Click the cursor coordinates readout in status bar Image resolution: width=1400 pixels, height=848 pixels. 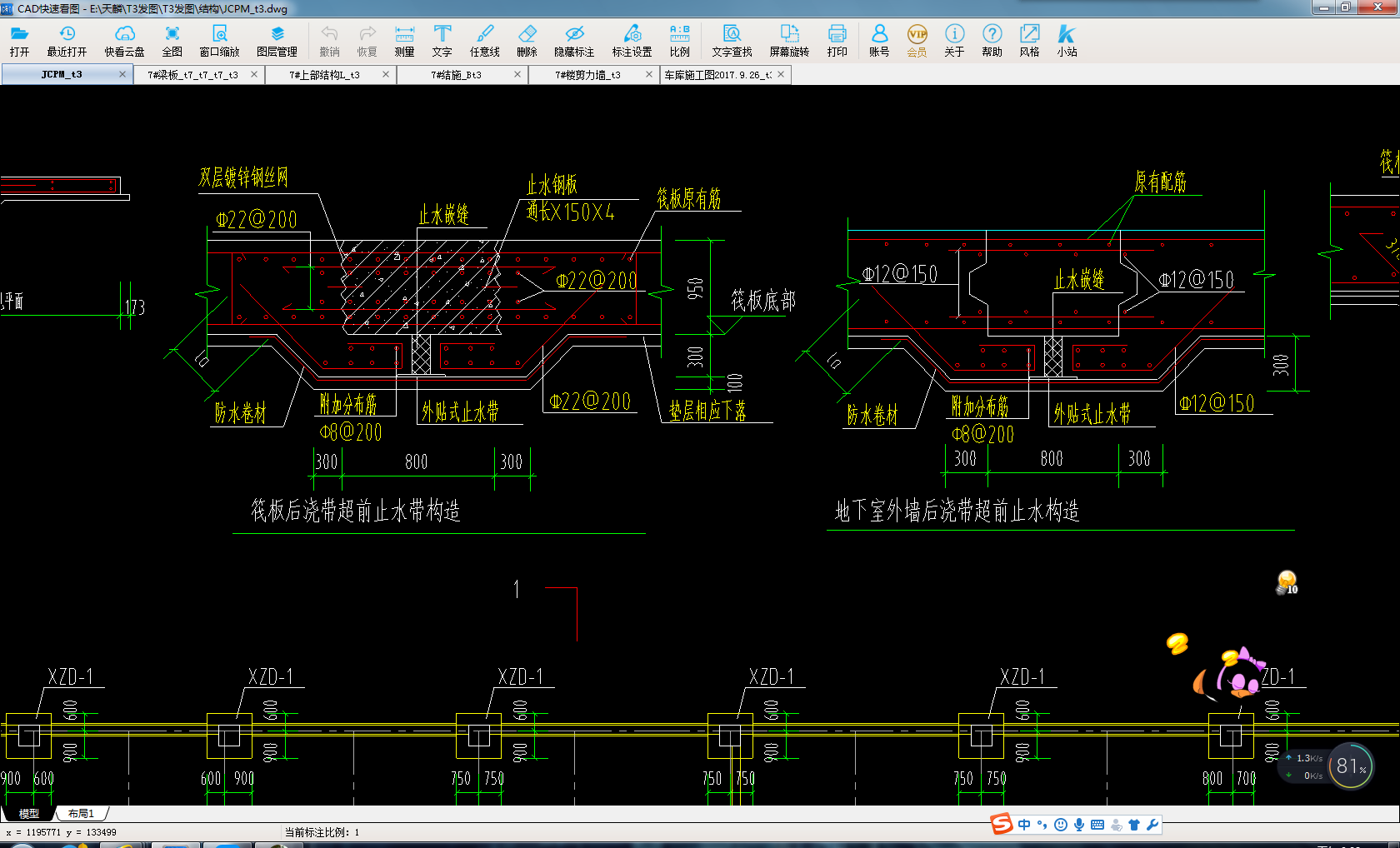[61, 832]
